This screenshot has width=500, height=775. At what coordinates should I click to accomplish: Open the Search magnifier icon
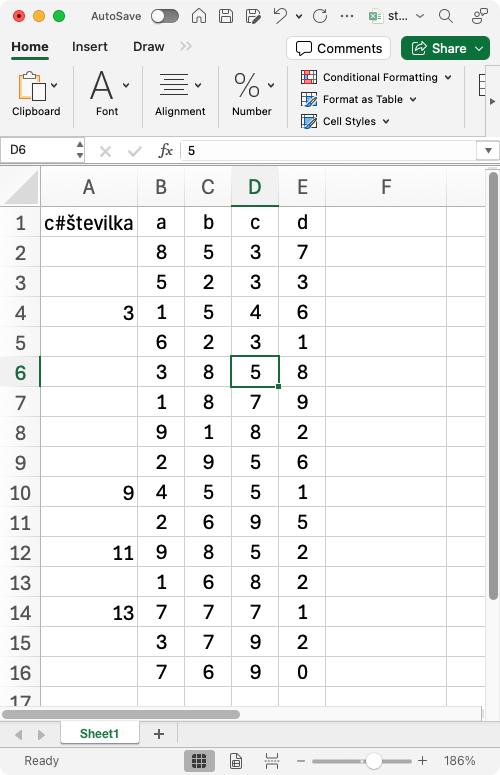coord(446,16)
